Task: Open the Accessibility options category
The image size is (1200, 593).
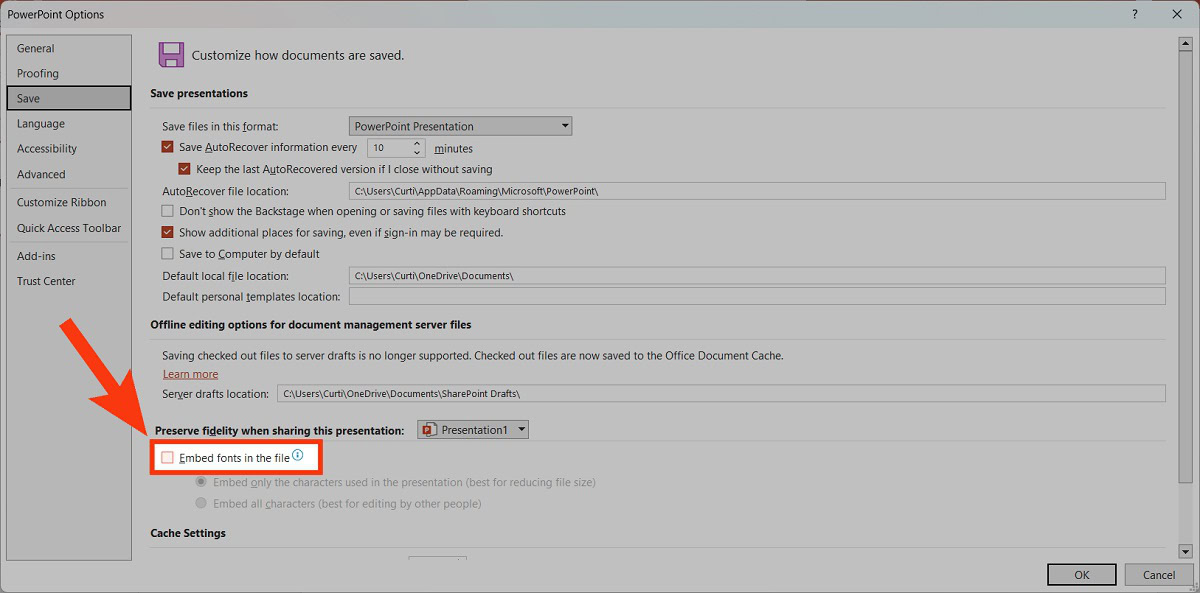Action: point(68,149)
